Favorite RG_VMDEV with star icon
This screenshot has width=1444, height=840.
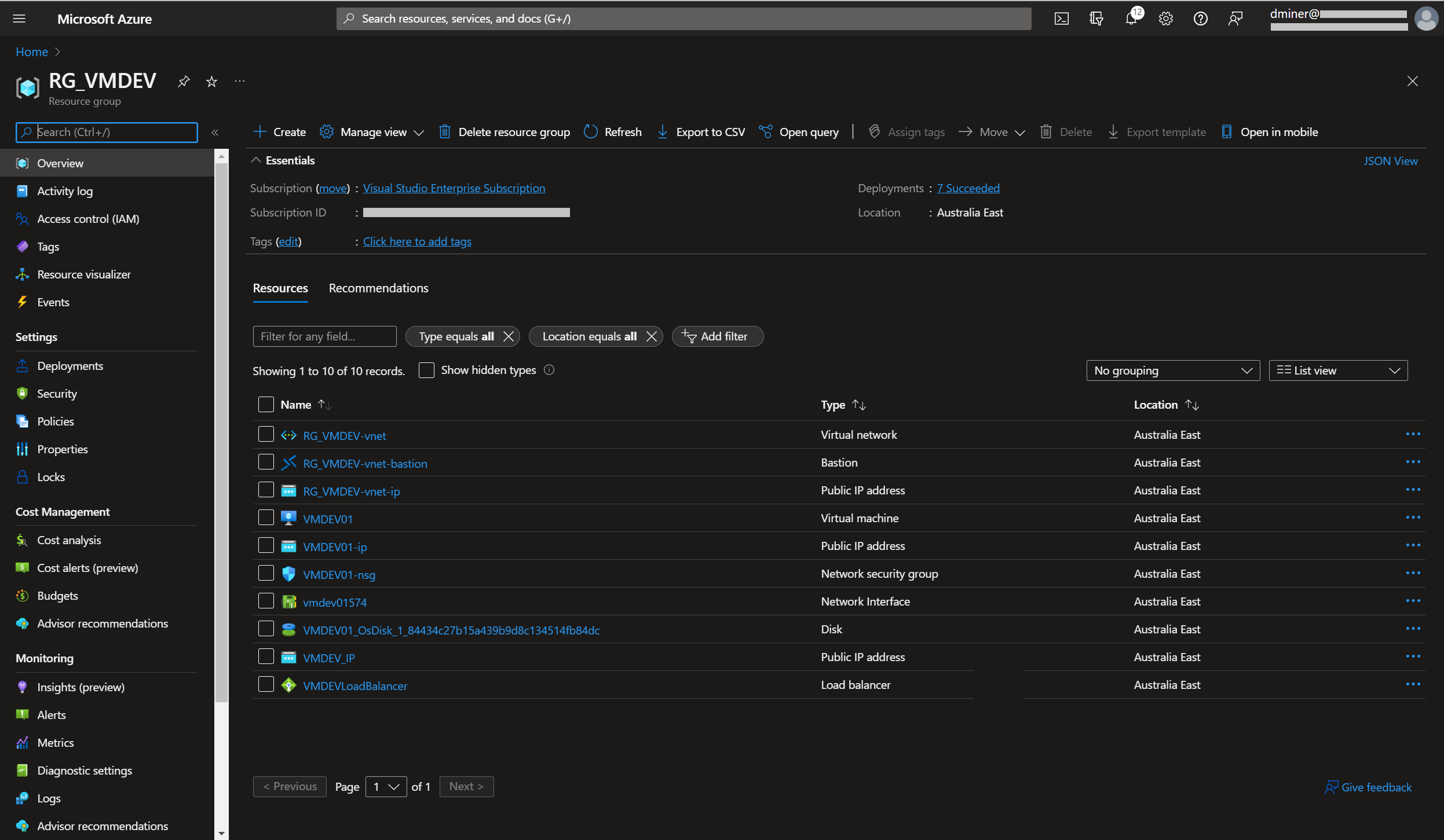click(x=211, y=82)
